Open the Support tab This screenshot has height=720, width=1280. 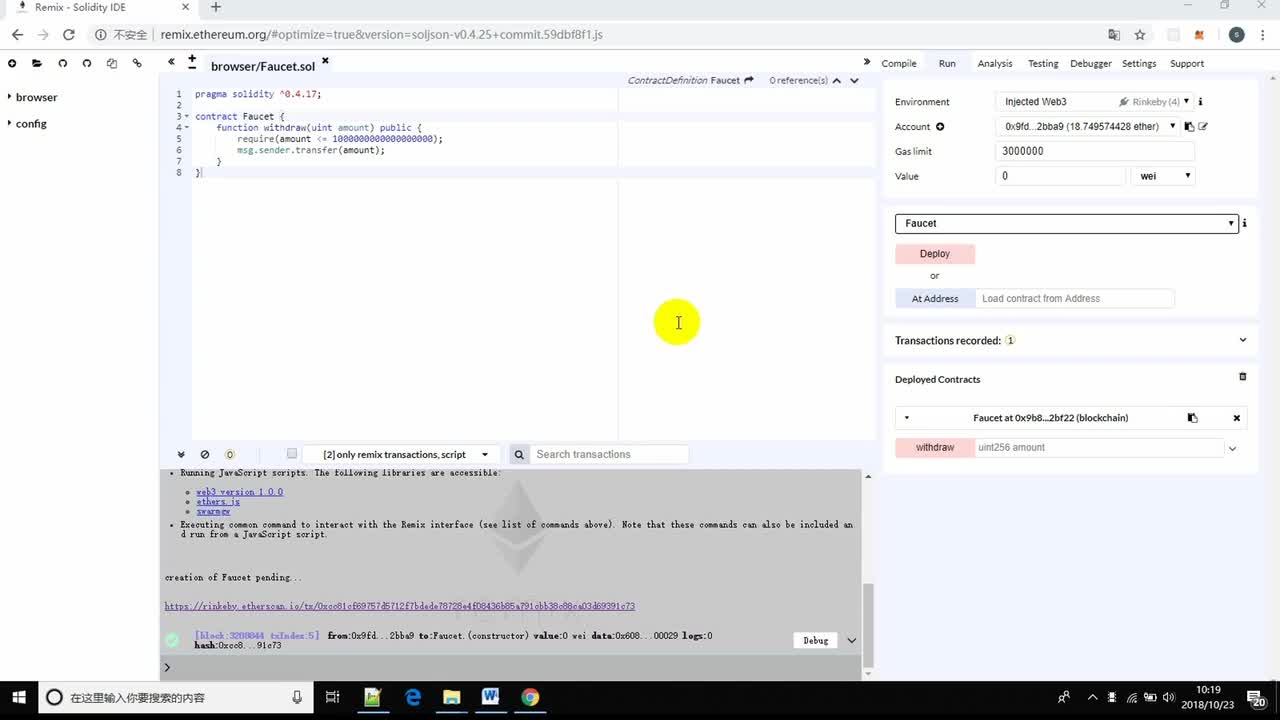coord(1187,63)
